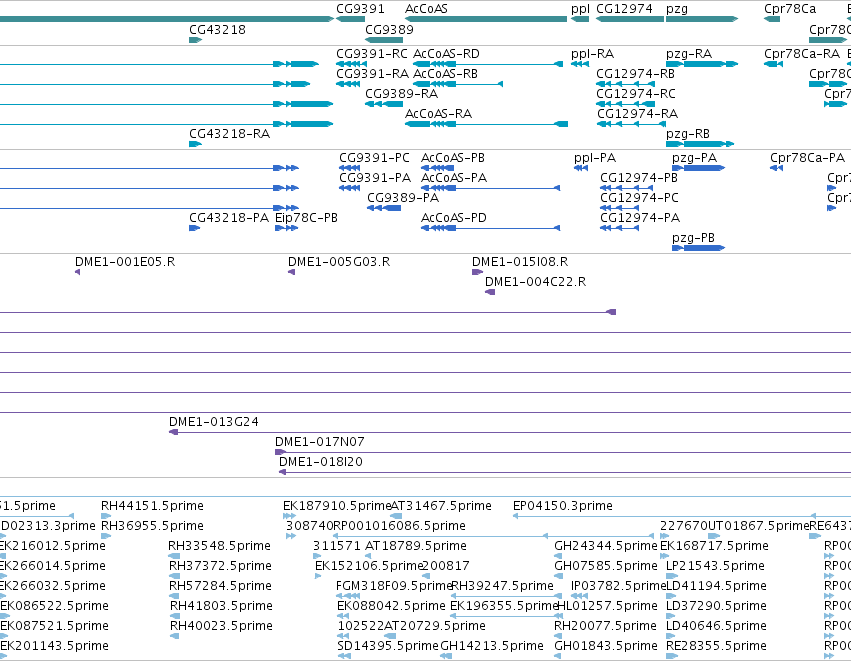Select EST RE28355.5prime
This screenshot has width=851, height=661.
(672, 656)
